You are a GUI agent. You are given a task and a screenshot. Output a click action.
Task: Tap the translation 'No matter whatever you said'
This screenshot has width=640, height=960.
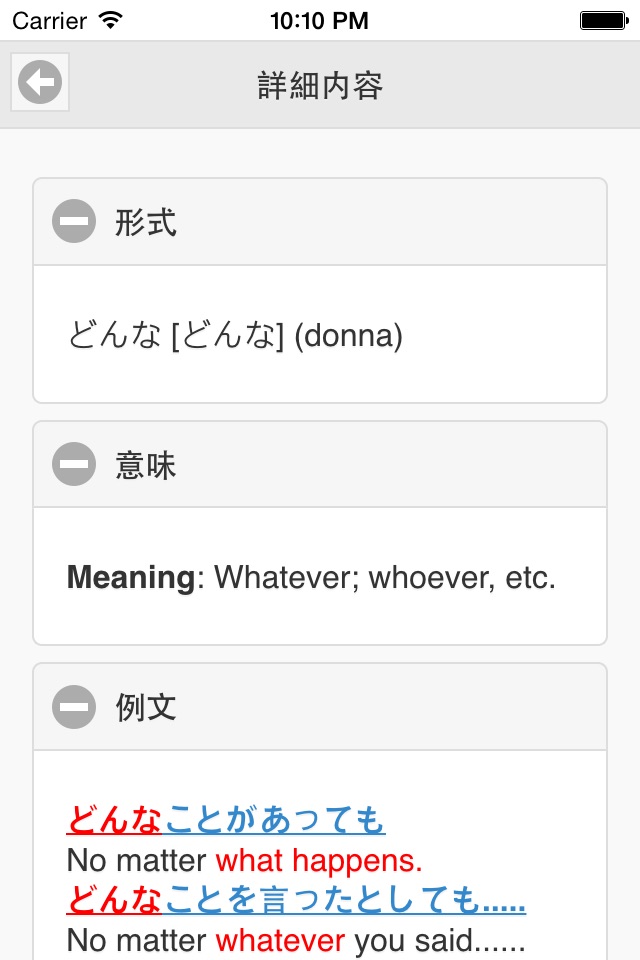pos(296,940)
